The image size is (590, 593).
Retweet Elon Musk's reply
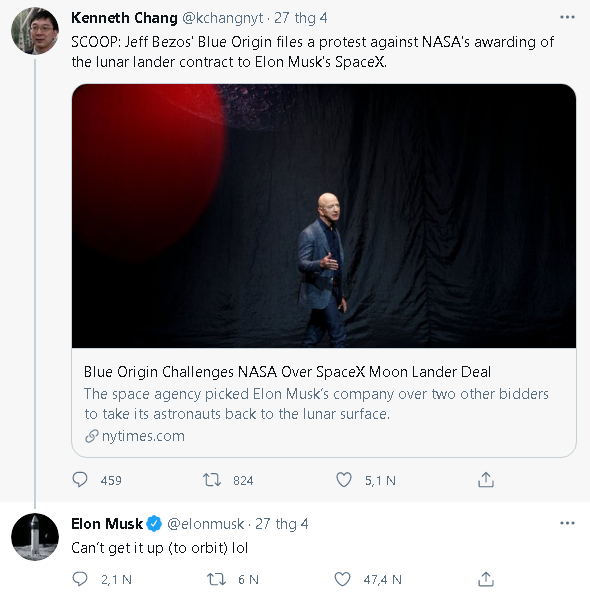pos(216,579)
